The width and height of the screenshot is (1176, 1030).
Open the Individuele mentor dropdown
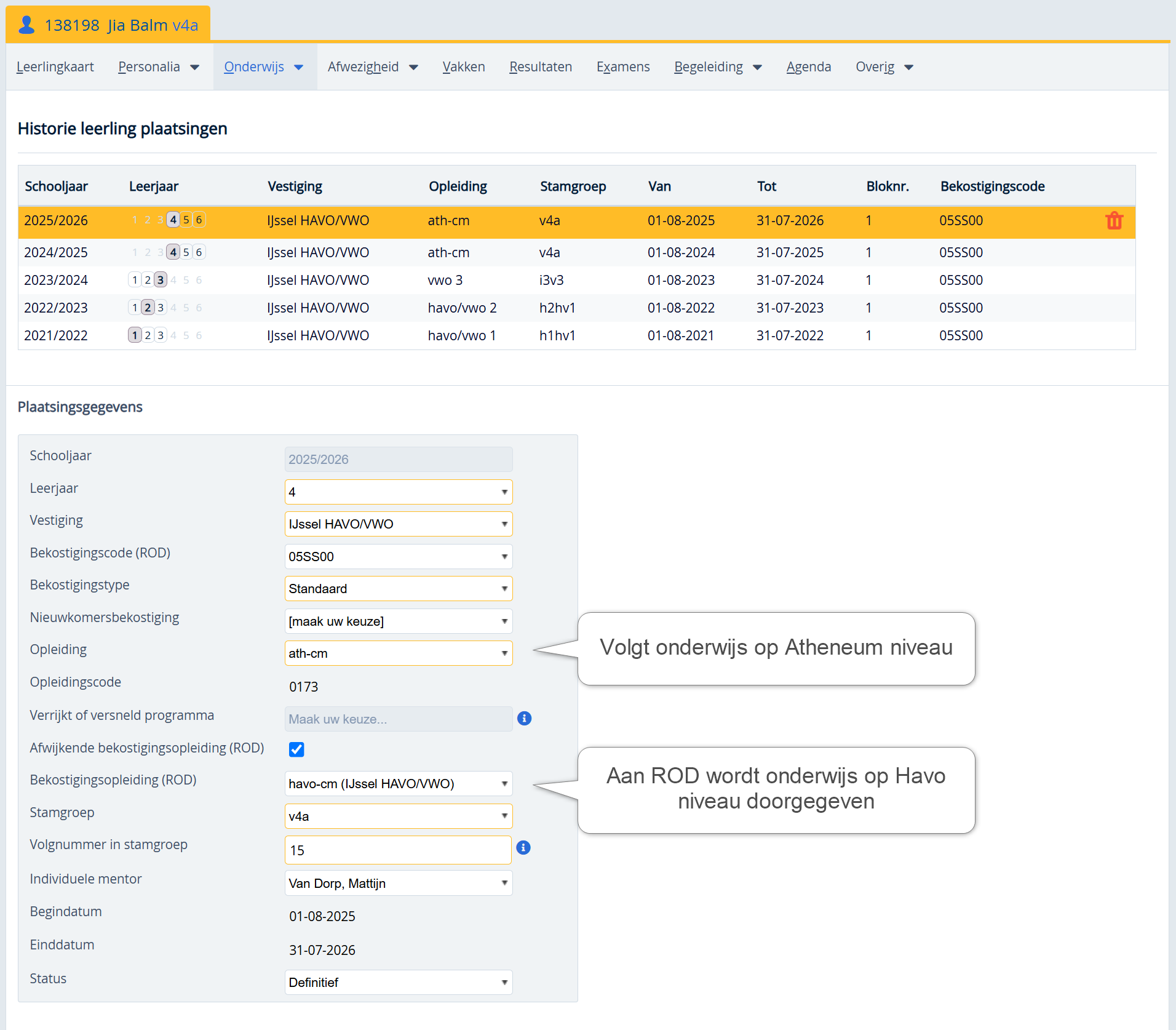pyautogui.click(x=398, y=884)
